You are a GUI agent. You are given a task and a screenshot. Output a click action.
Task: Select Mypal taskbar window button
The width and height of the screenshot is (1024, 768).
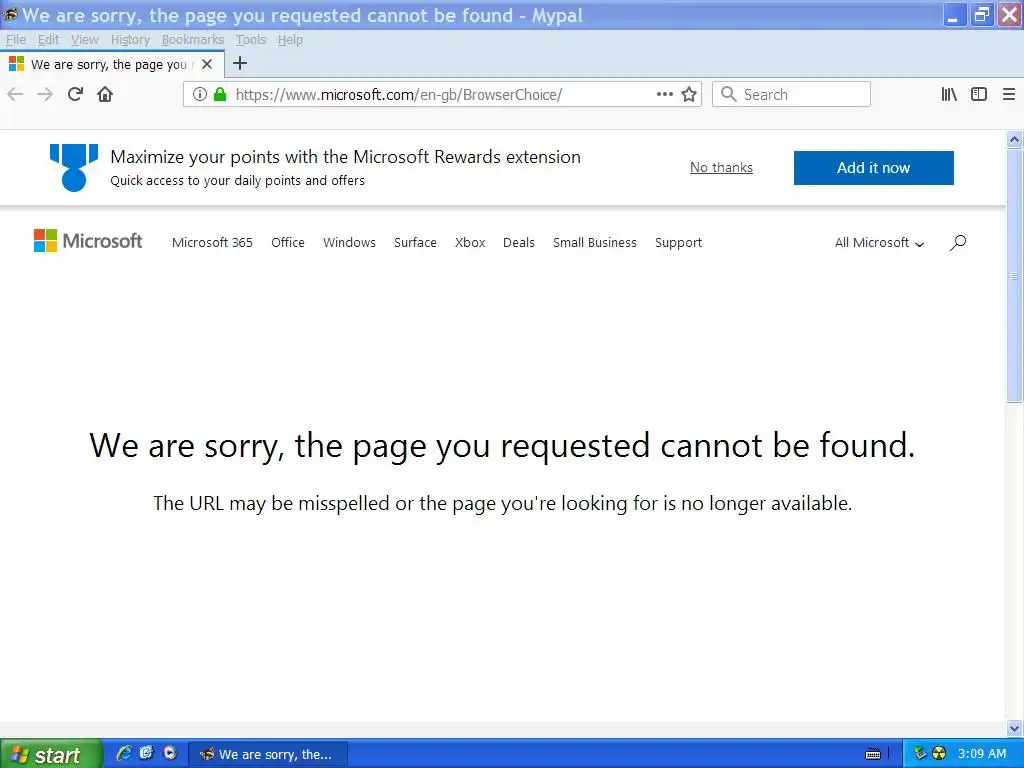click(x=268, y=754)
